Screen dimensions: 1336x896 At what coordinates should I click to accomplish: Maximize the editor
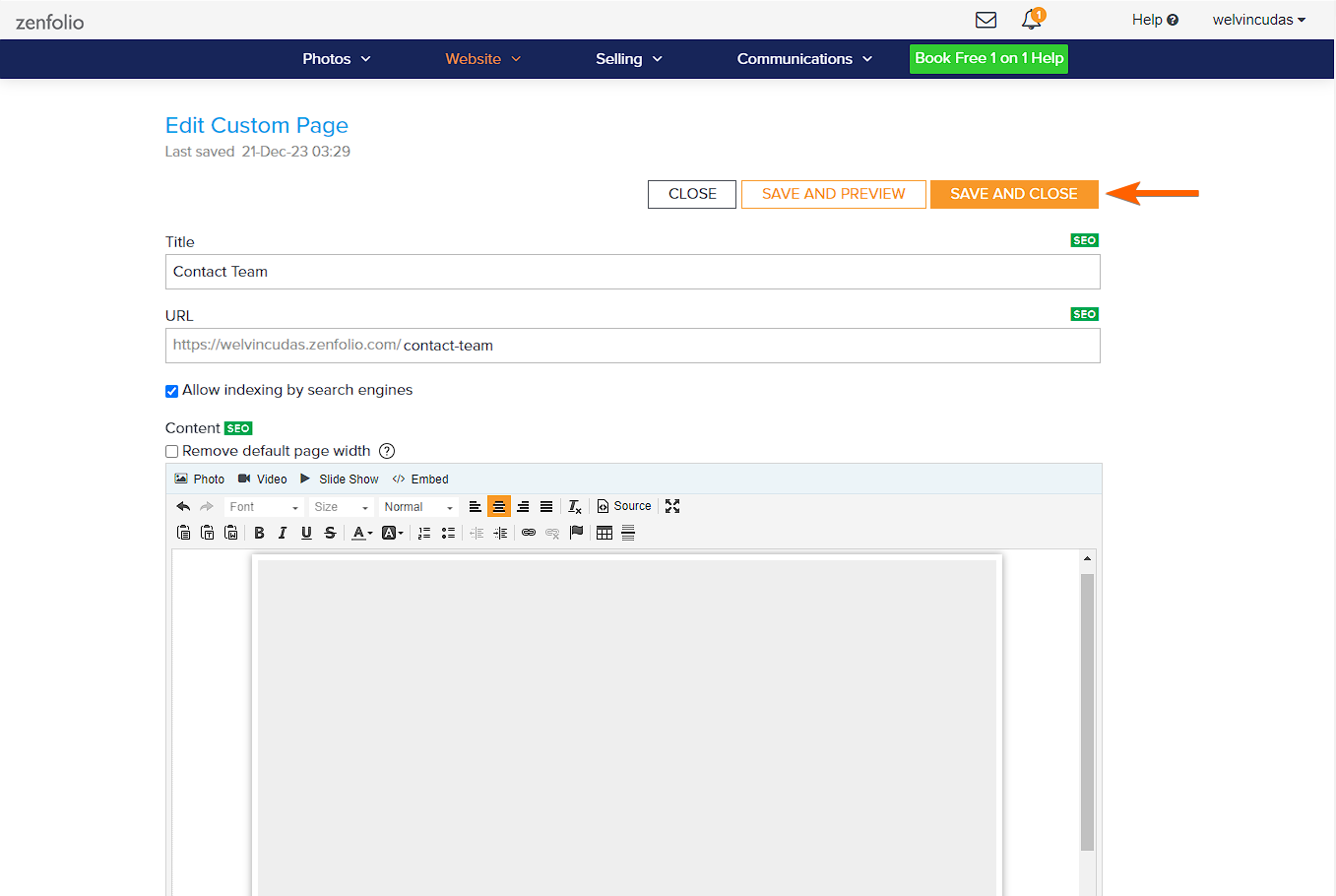pos(672,506)
